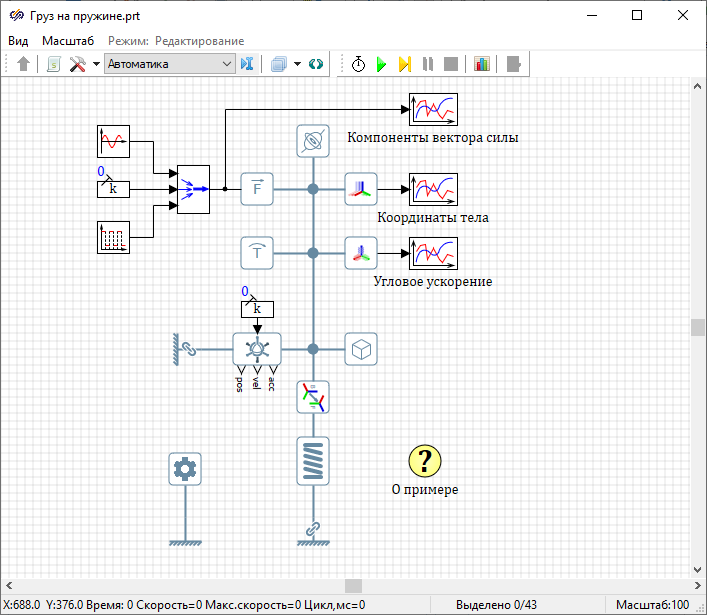Open the bar chart graphs toolbar icon
This screenshot has width=707, height=615.
point(482,64)
